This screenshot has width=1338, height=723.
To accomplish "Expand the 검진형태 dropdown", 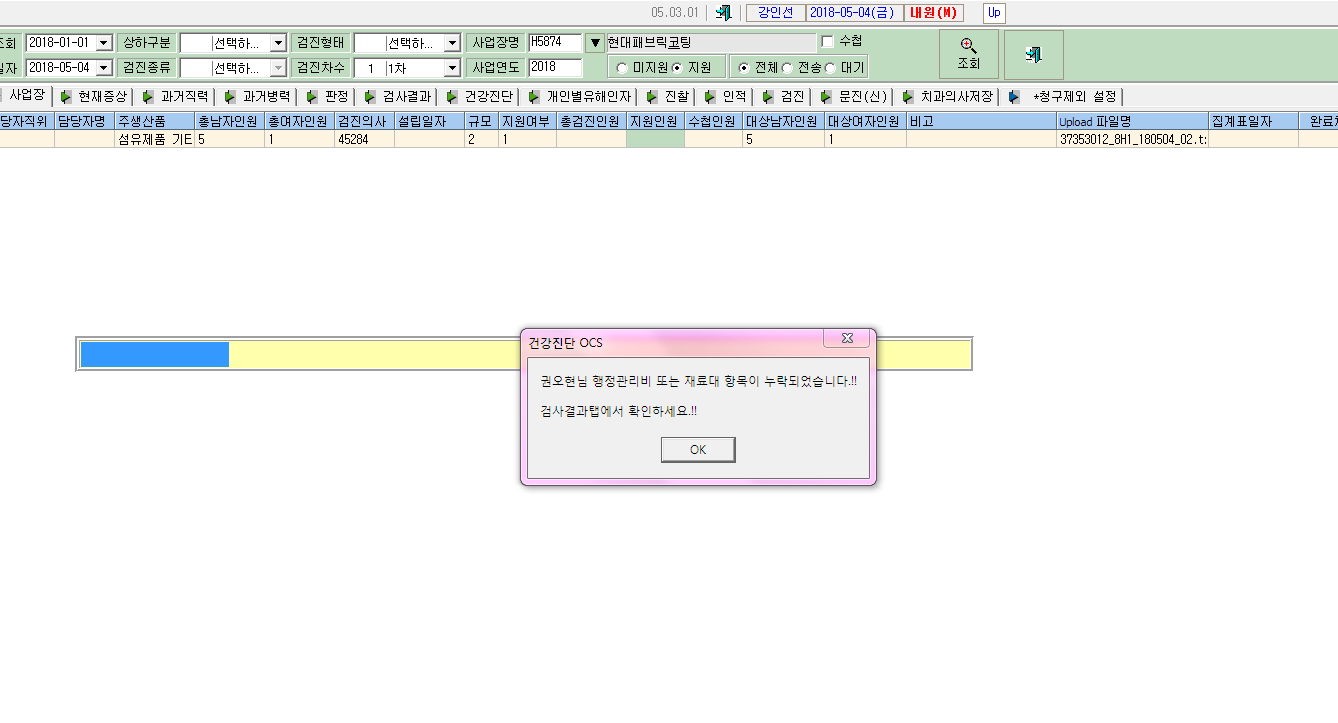I will coord(452,43).
